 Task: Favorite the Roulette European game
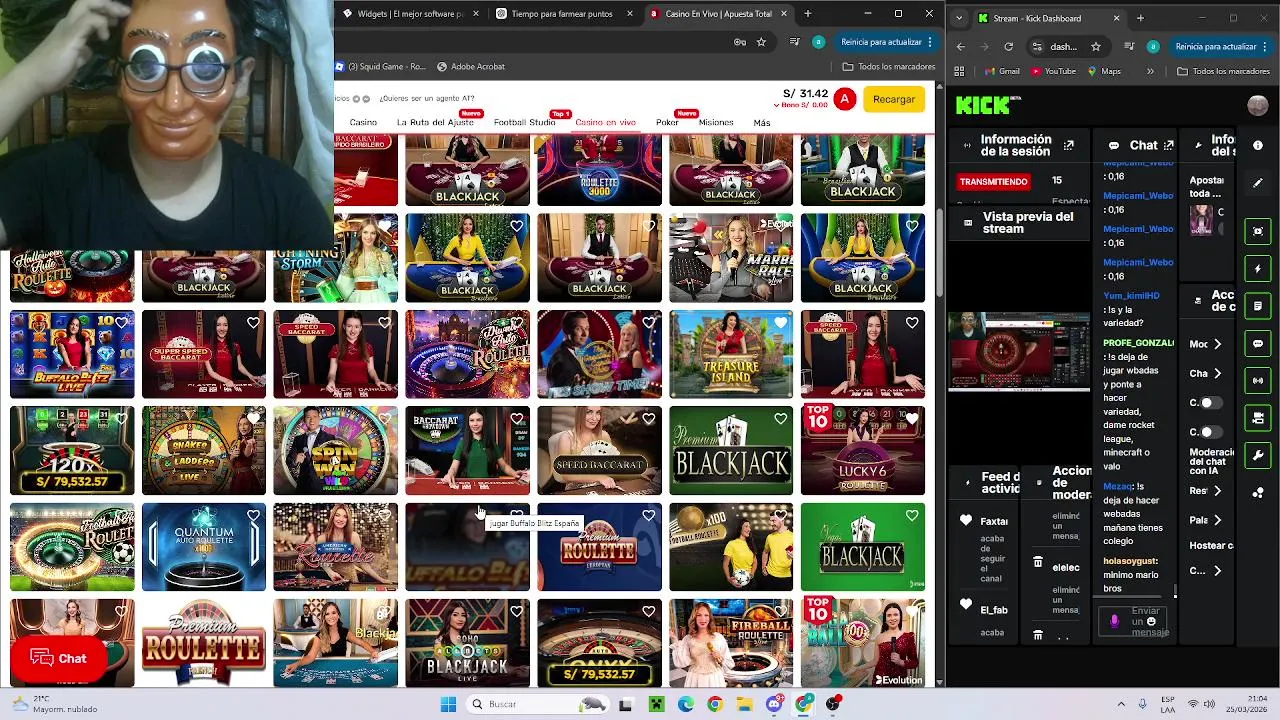(648, 516)
